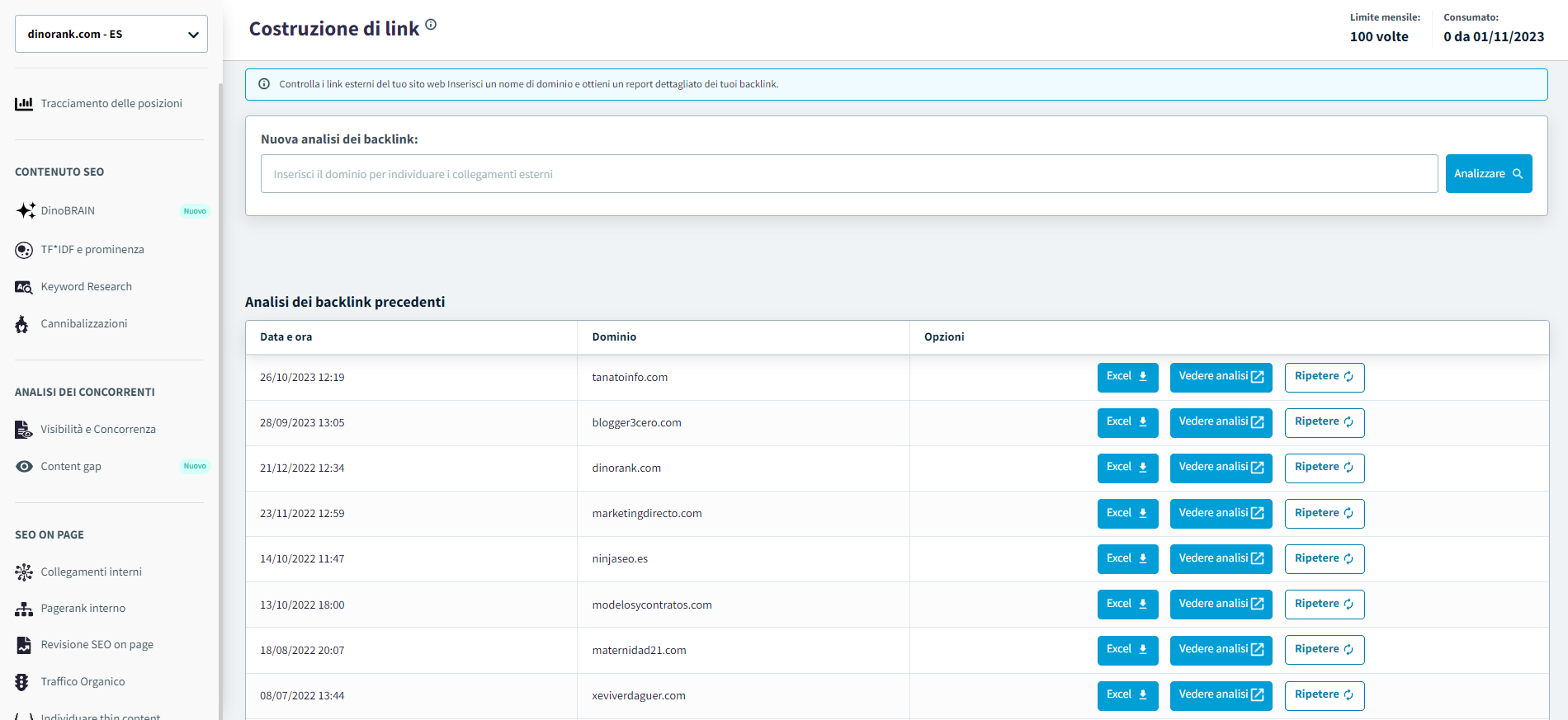The image size is (1568, 720).
Task: Click the Content gap eye icon
Action: tap(24, 467)
